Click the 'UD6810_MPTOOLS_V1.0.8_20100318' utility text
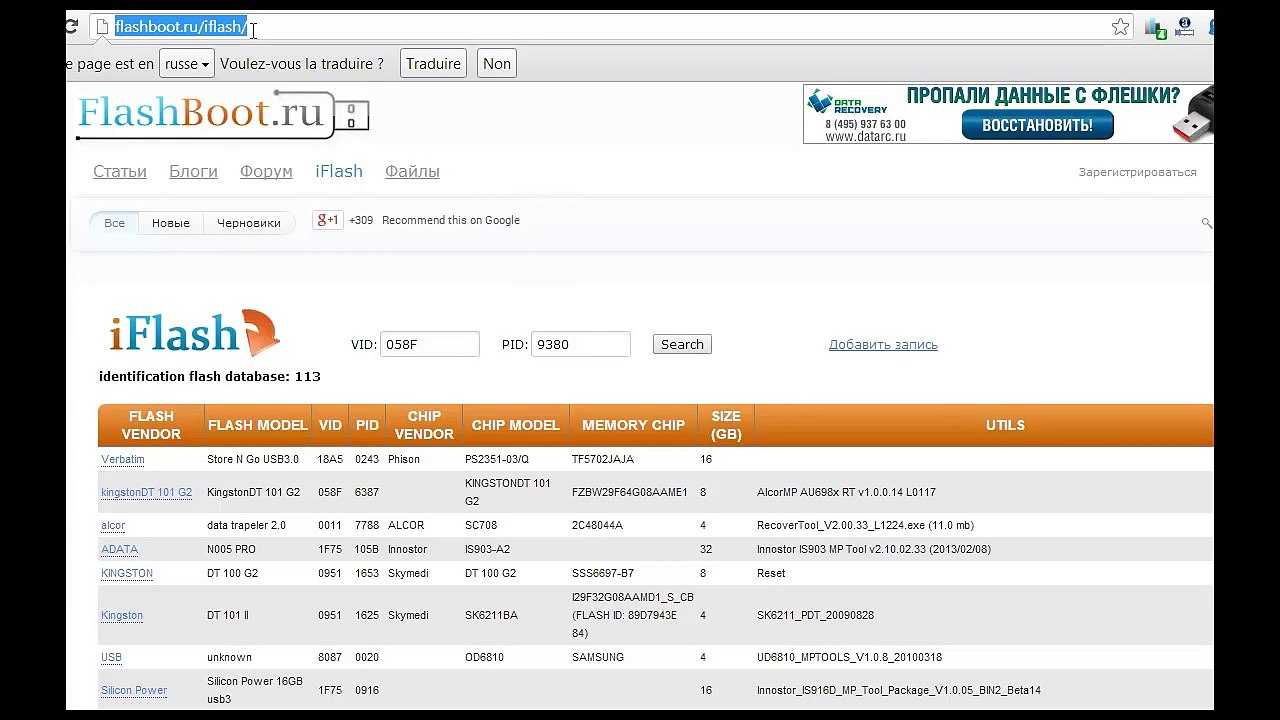The height and width of the screenshot is (720, 1280). (x=849, y=657)
